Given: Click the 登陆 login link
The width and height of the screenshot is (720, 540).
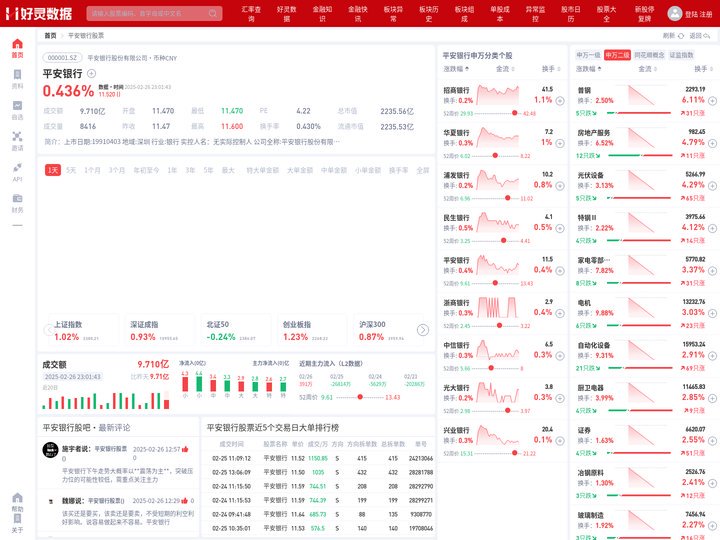Looking at the screenshot, I should (x=691, y=14).
